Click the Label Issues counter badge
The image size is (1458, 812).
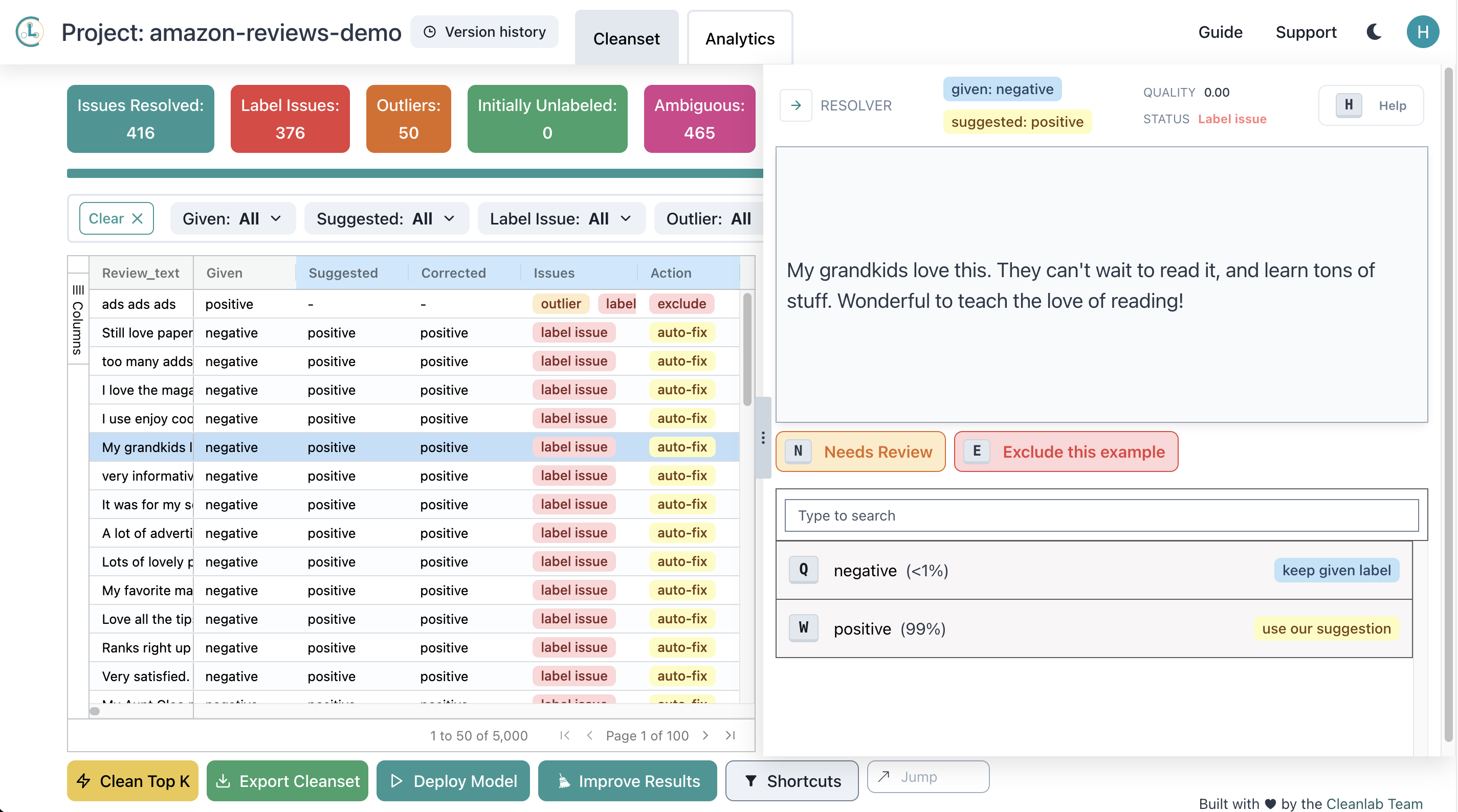pos(290,118)
